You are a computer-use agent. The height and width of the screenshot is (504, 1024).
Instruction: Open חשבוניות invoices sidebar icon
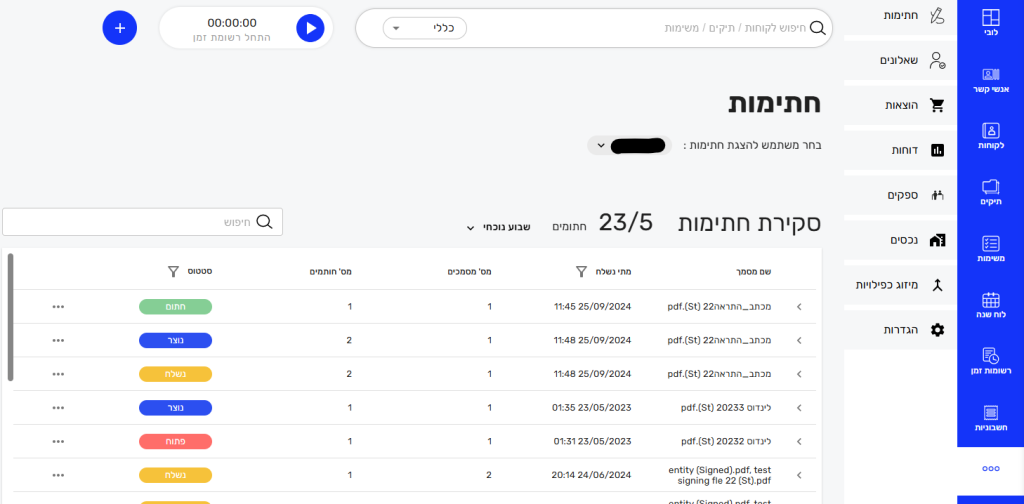coord(990,417)
